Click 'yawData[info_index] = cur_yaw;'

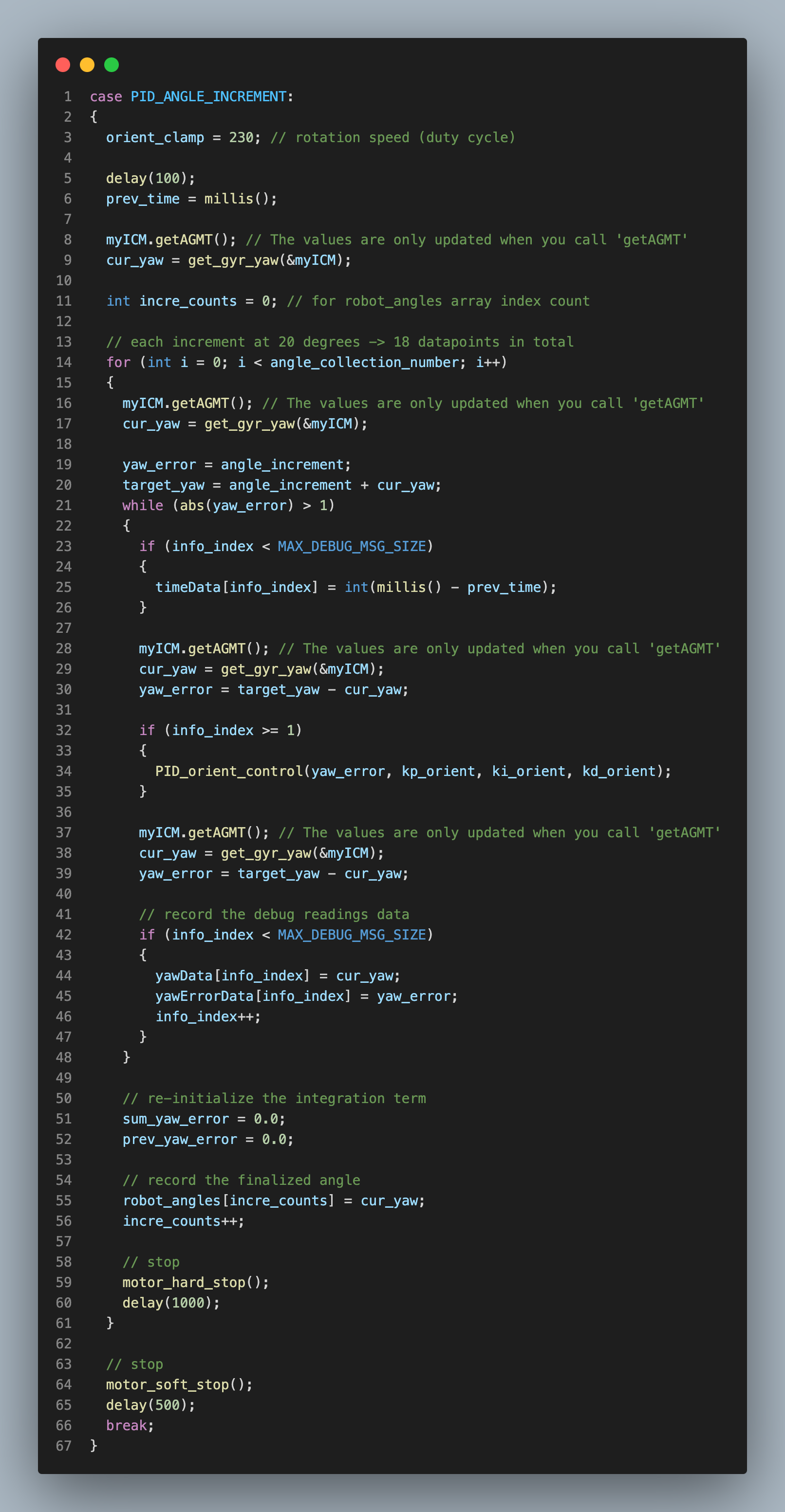click(278, 976)
